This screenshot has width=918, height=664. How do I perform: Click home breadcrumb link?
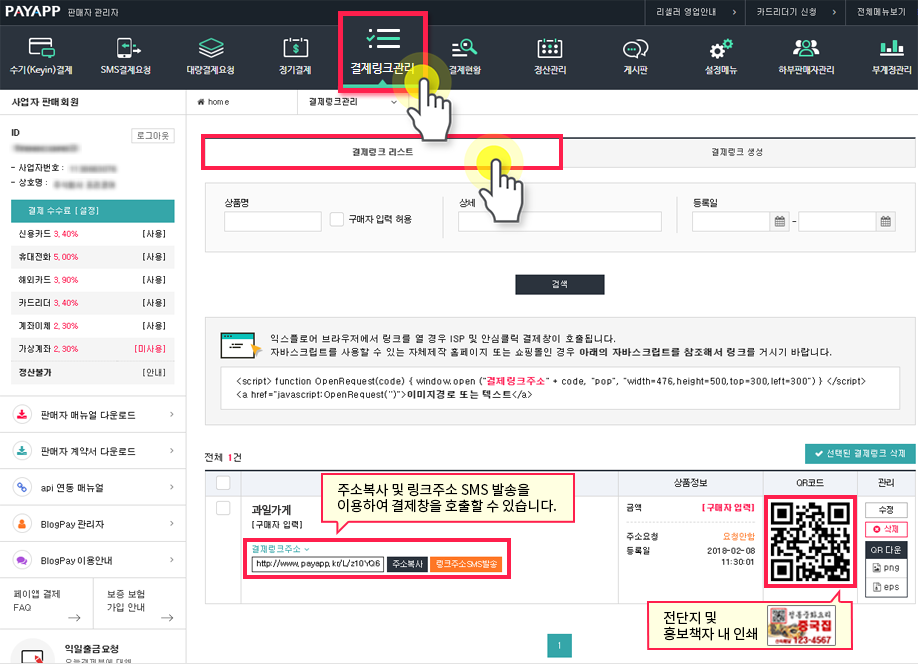[214, 102]
